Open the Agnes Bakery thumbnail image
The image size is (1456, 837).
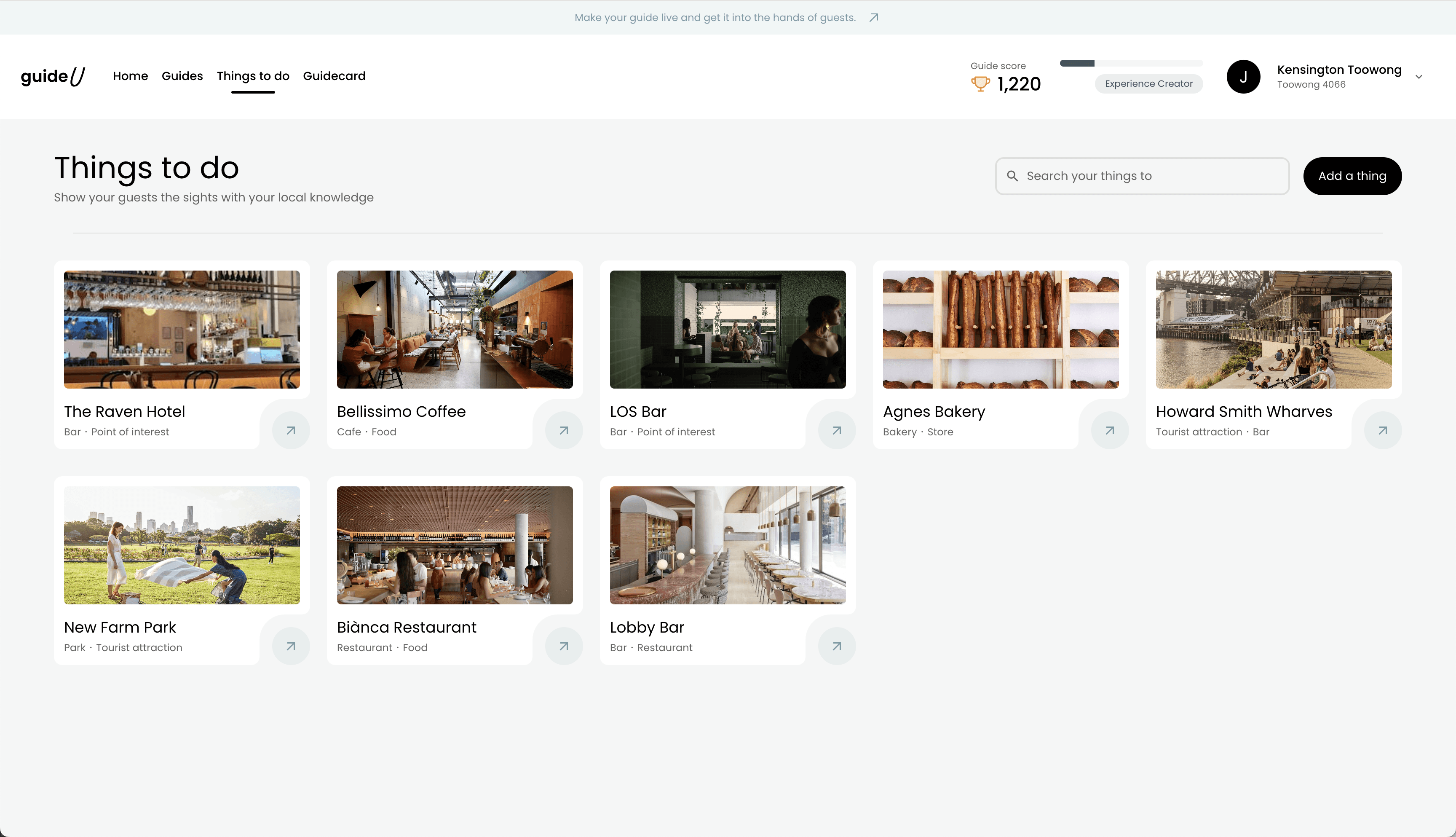click(1000, 330)
